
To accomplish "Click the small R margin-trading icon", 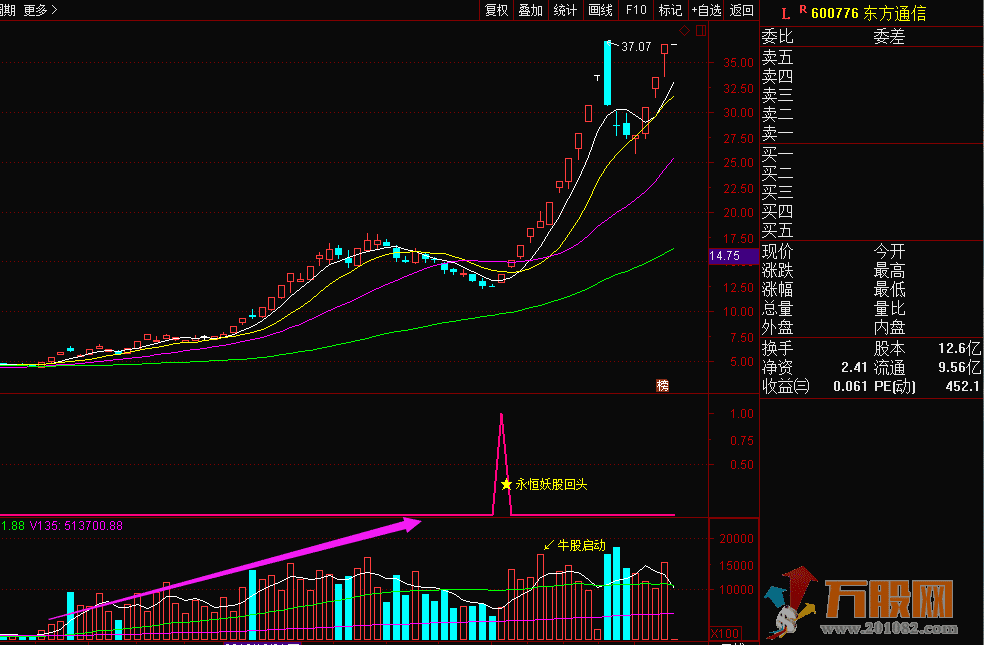I will (802, 10).
